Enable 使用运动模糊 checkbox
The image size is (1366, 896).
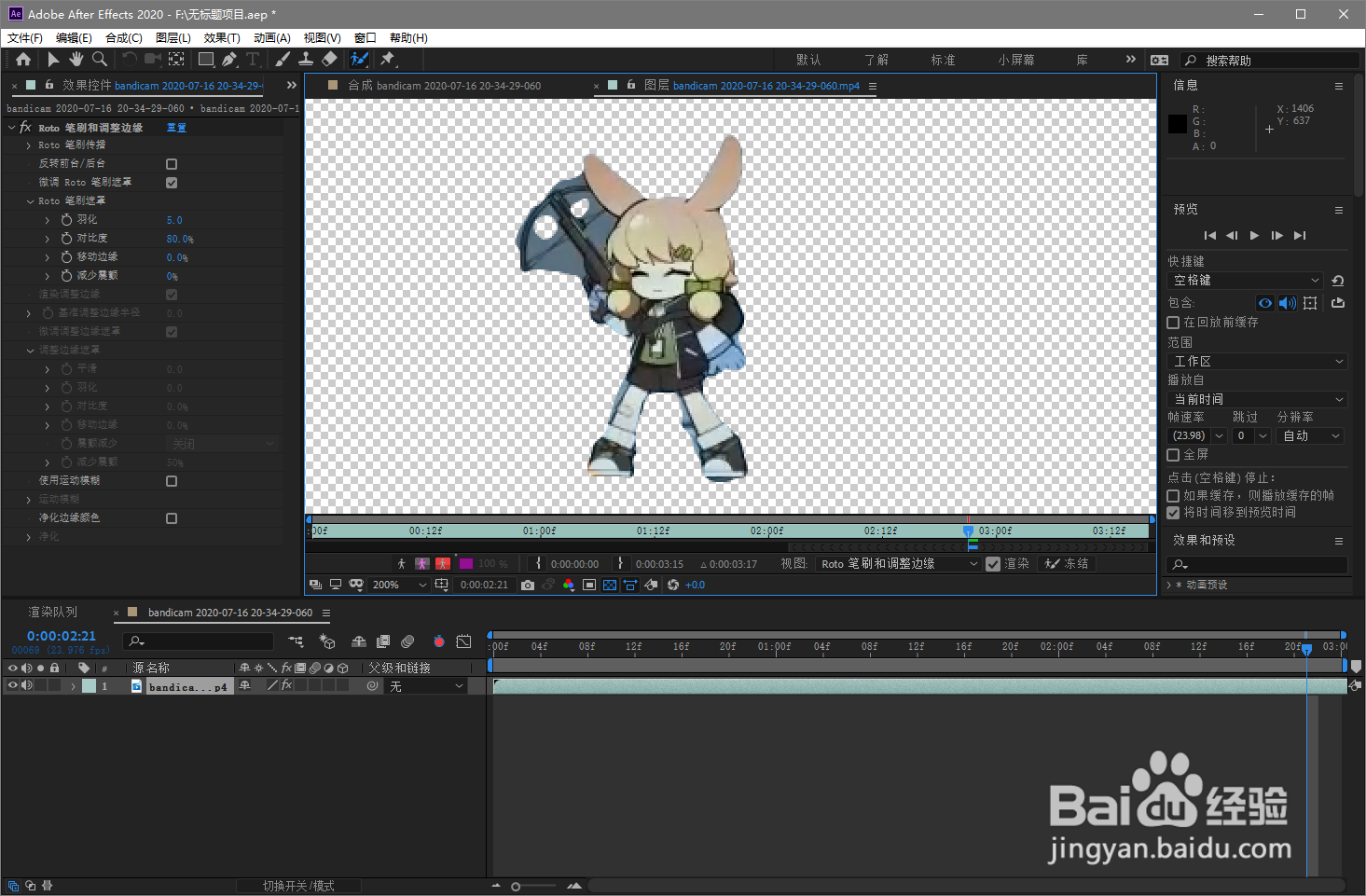pyautogui.click(x=172, y=481)
